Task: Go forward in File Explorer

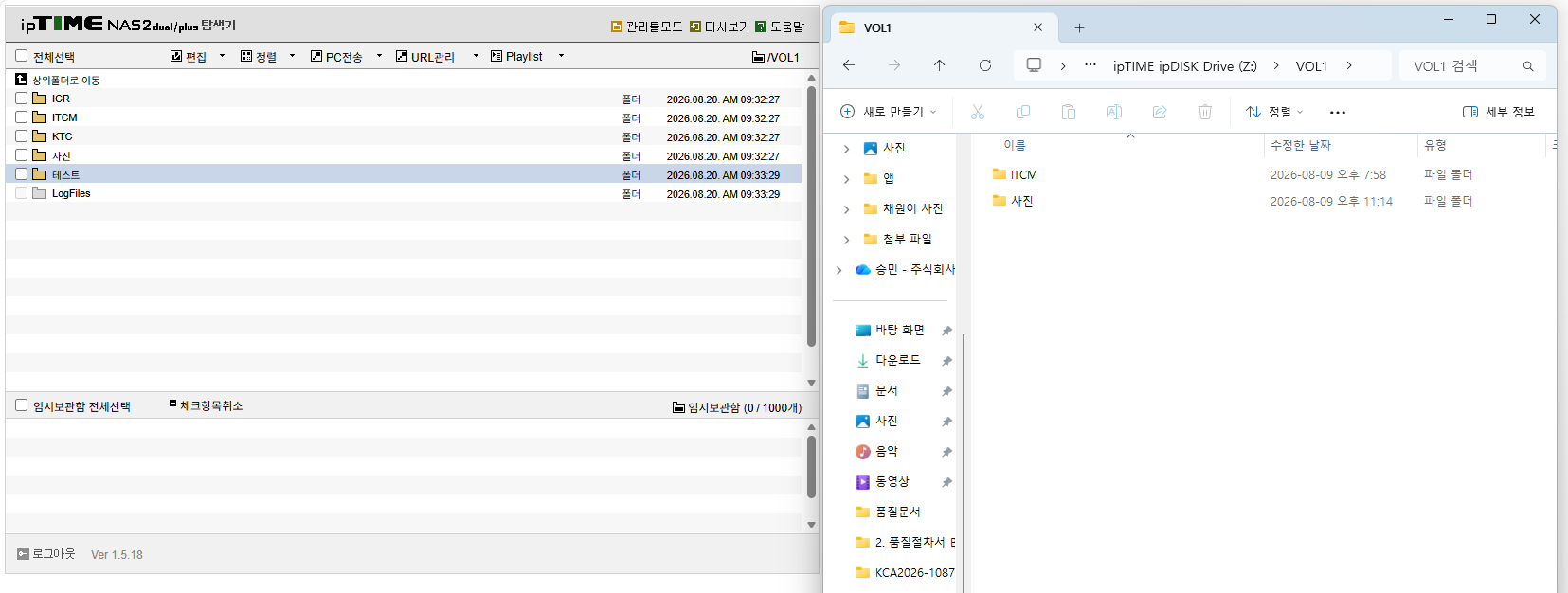Action: 894,65
